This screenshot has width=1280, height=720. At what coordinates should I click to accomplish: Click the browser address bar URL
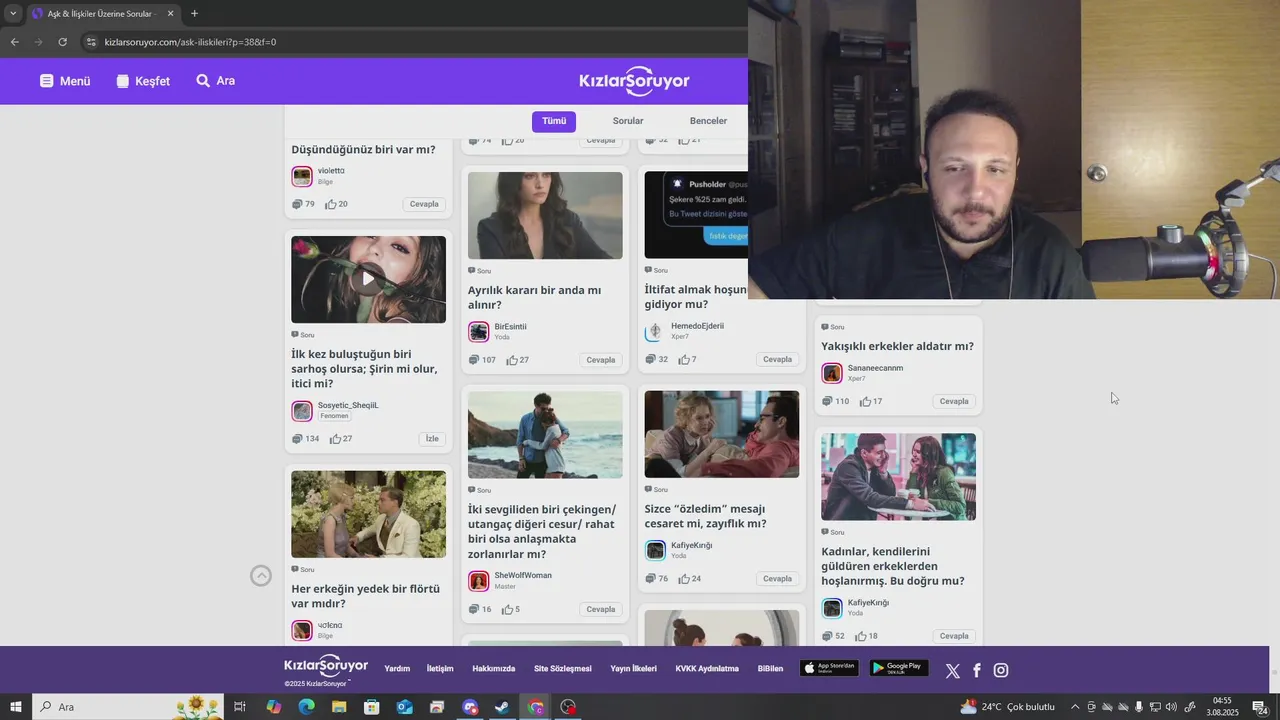190,42
